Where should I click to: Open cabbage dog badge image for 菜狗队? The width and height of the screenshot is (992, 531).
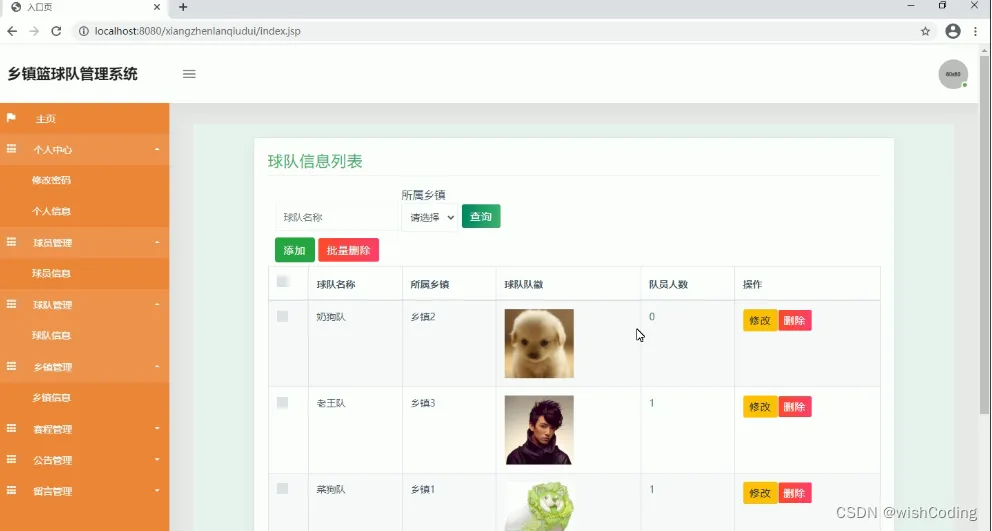point(539,506)
